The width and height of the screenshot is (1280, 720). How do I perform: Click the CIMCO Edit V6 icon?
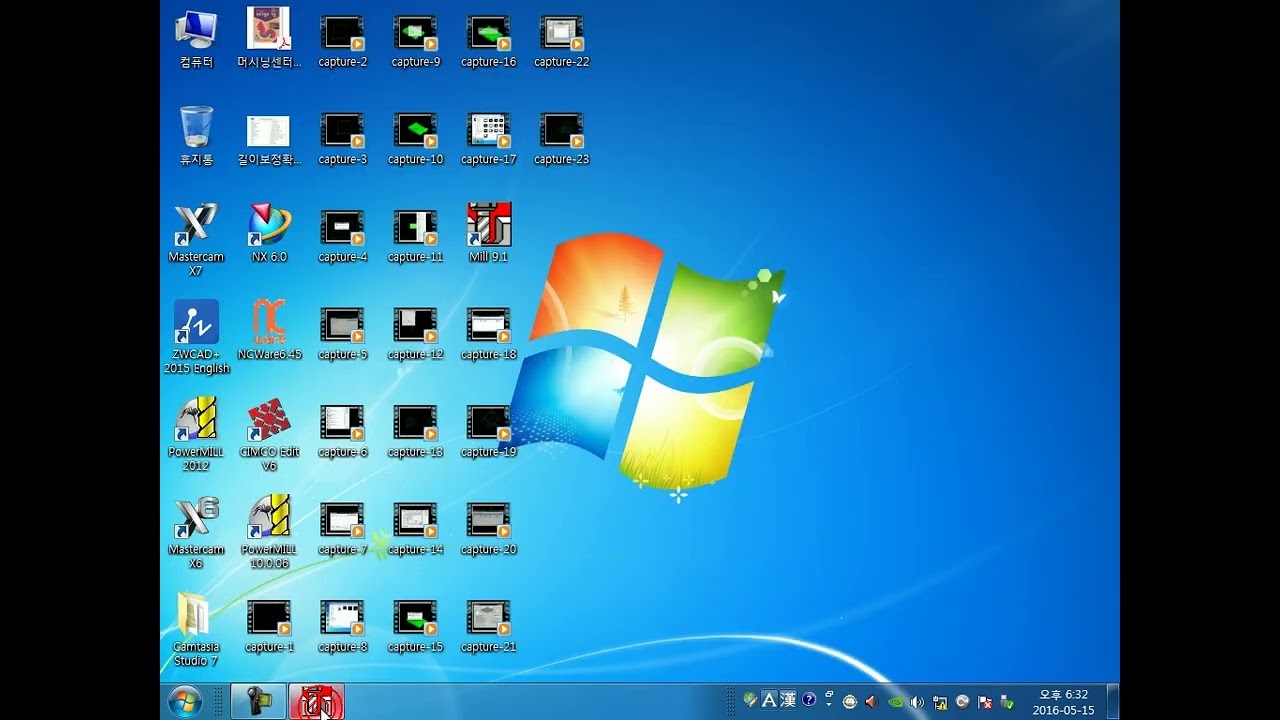[x=269, y=419]
